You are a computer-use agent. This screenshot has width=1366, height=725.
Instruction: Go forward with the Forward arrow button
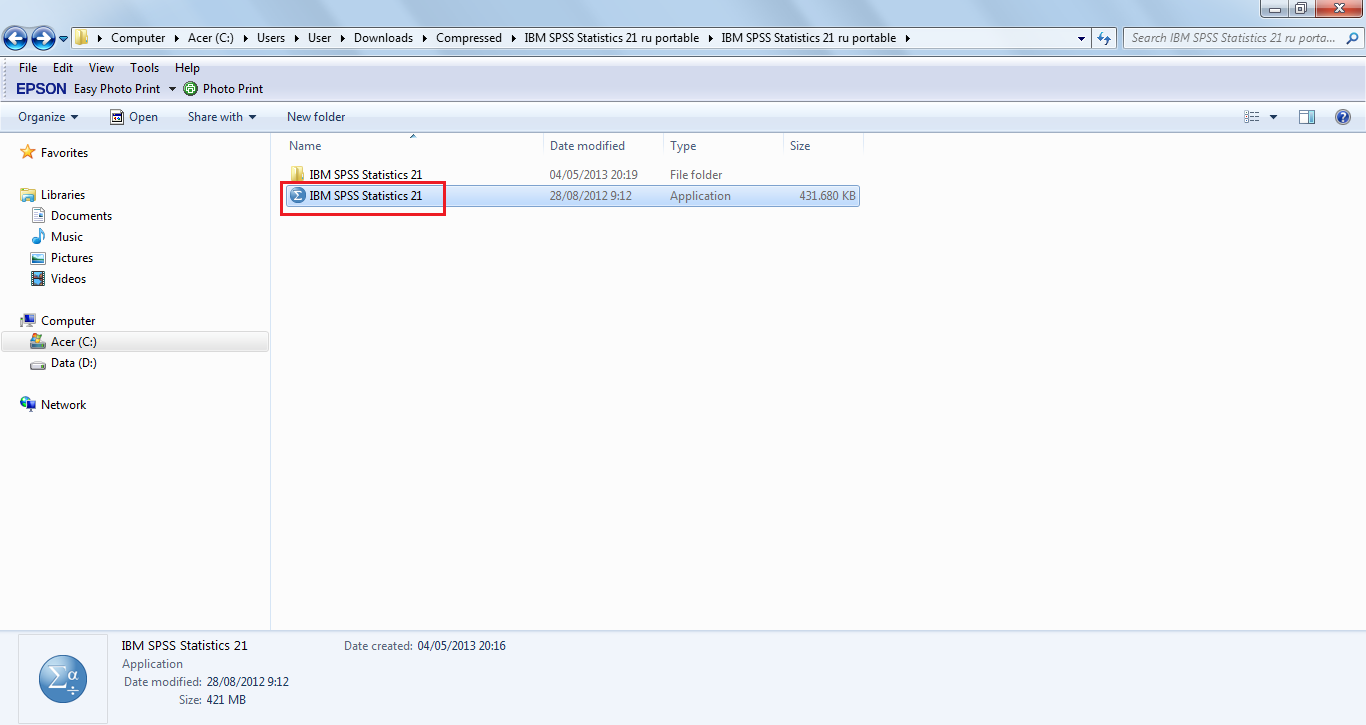tap(43, 39)
